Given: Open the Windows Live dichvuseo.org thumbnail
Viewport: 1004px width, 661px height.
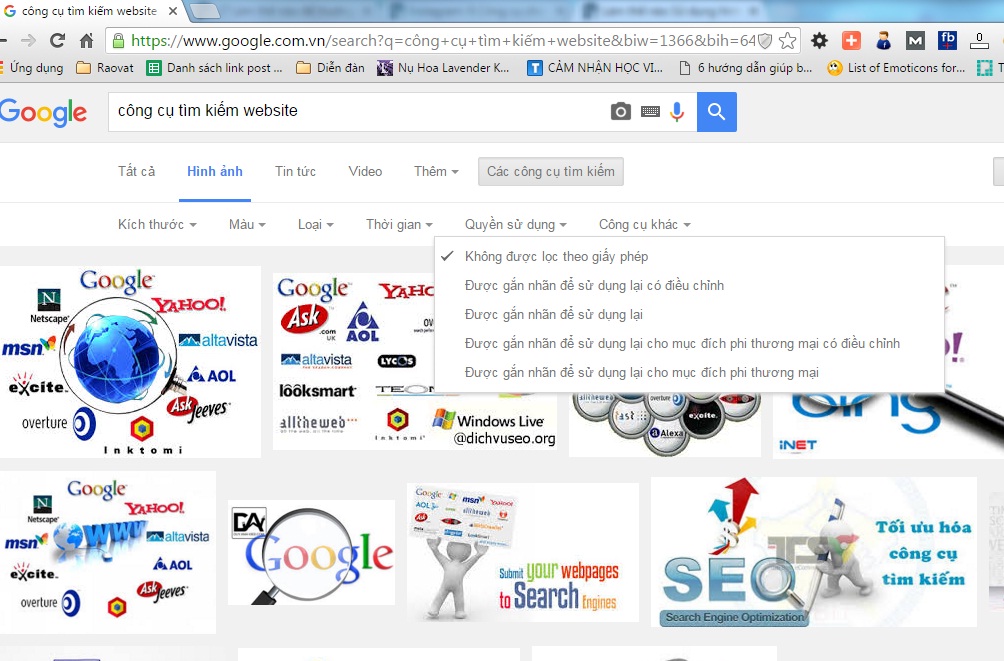Looking at the screenshot, I should click(x=353, y=362).
